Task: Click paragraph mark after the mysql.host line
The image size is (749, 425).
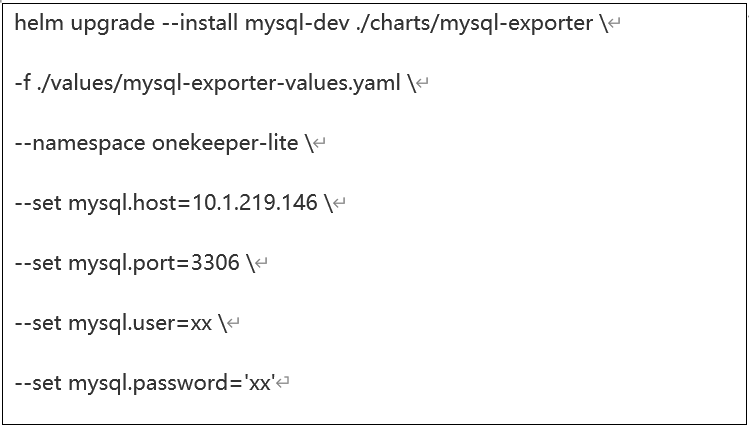Action: 340,202
